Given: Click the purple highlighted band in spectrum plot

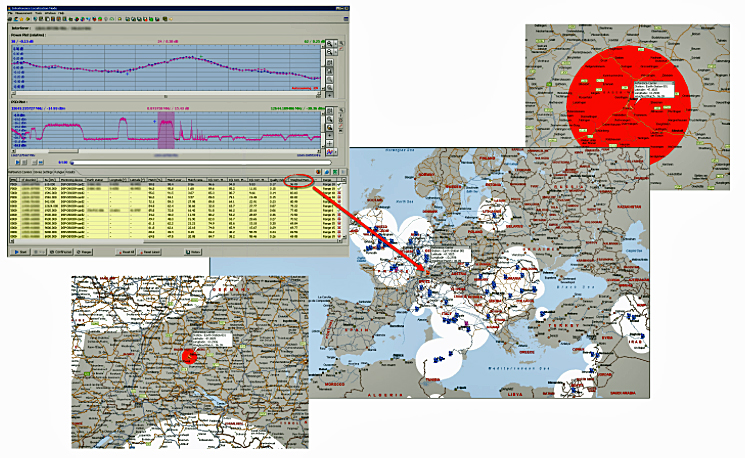Looking at the screenshot, I should click(166, 130).
